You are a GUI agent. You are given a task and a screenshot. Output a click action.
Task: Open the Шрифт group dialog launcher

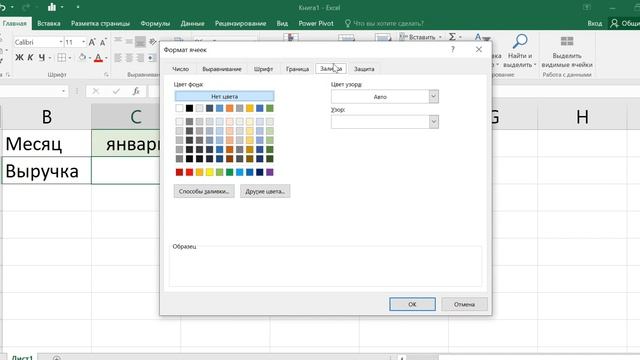pyautogui.click(x=106, y=75)
